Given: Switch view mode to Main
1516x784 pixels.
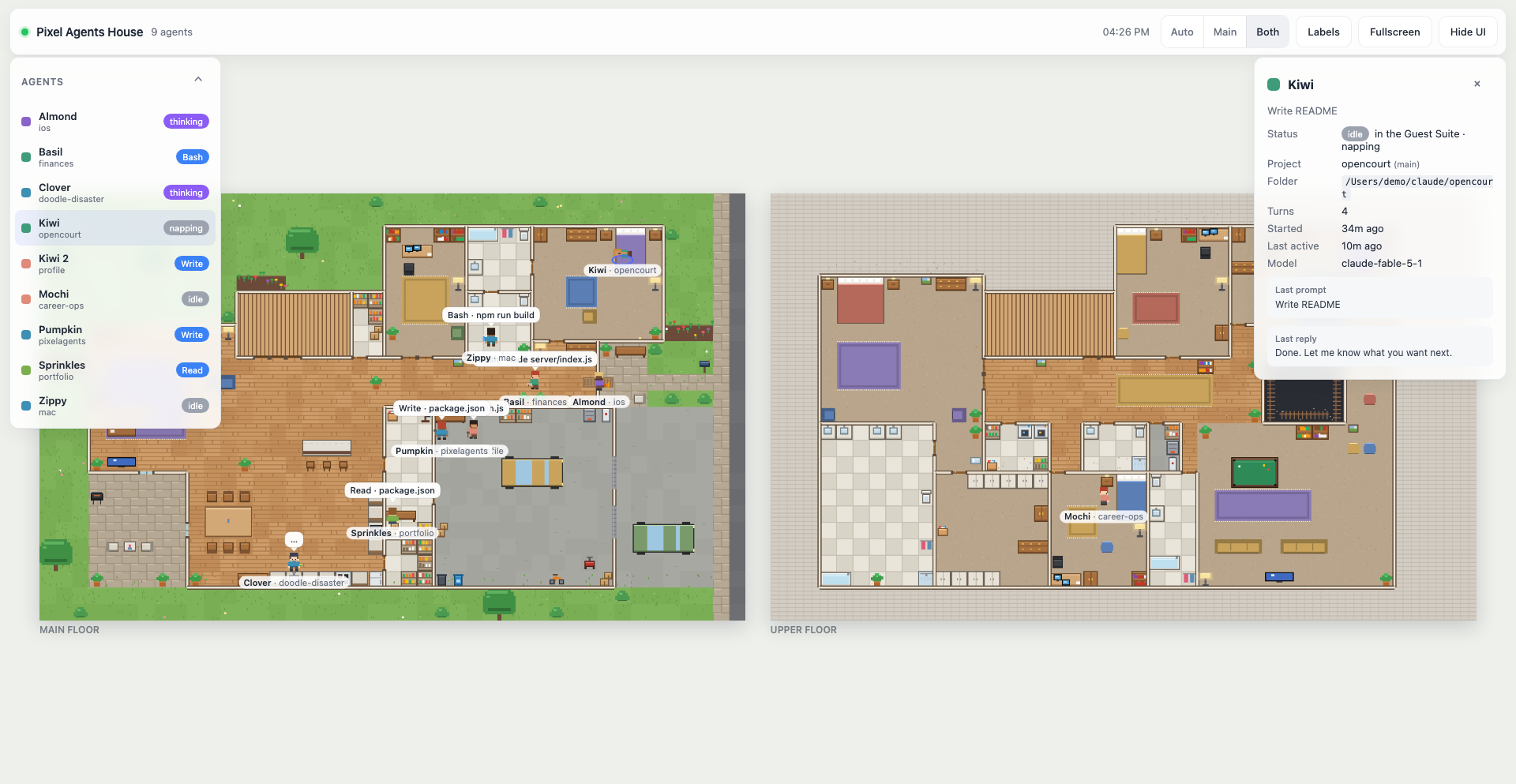Looking at the screenshot, I should 1225,32.
